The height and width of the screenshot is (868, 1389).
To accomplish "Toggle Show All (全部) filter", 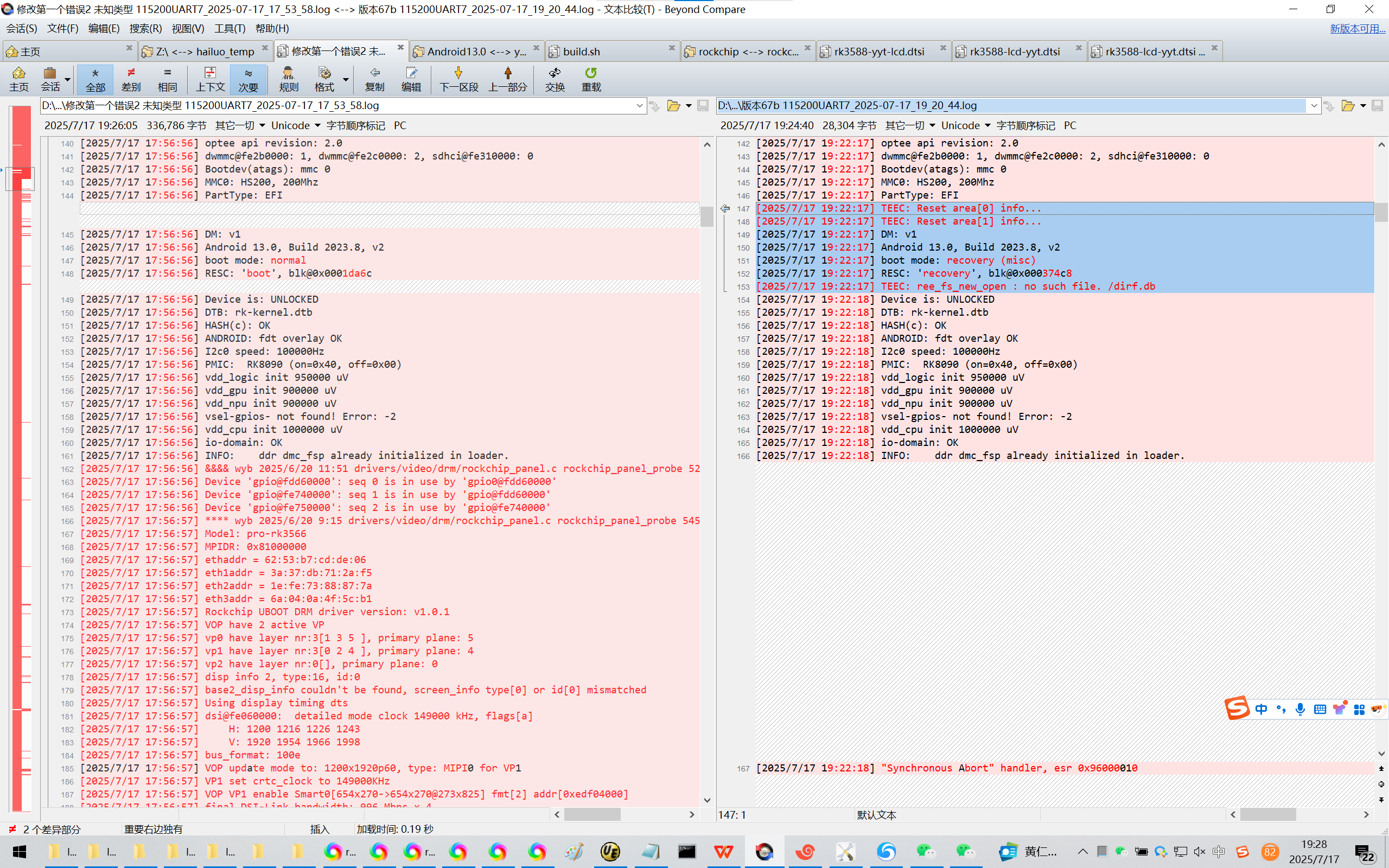I will (x=95, y=79).
